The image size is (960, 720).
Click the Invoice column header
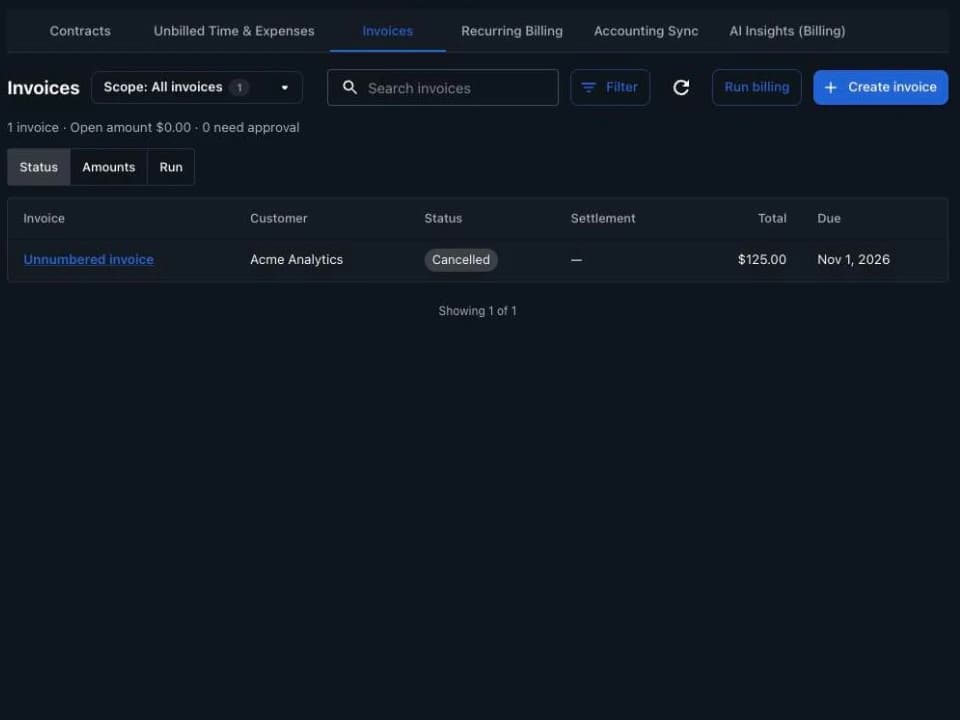[x=44, y=219]
